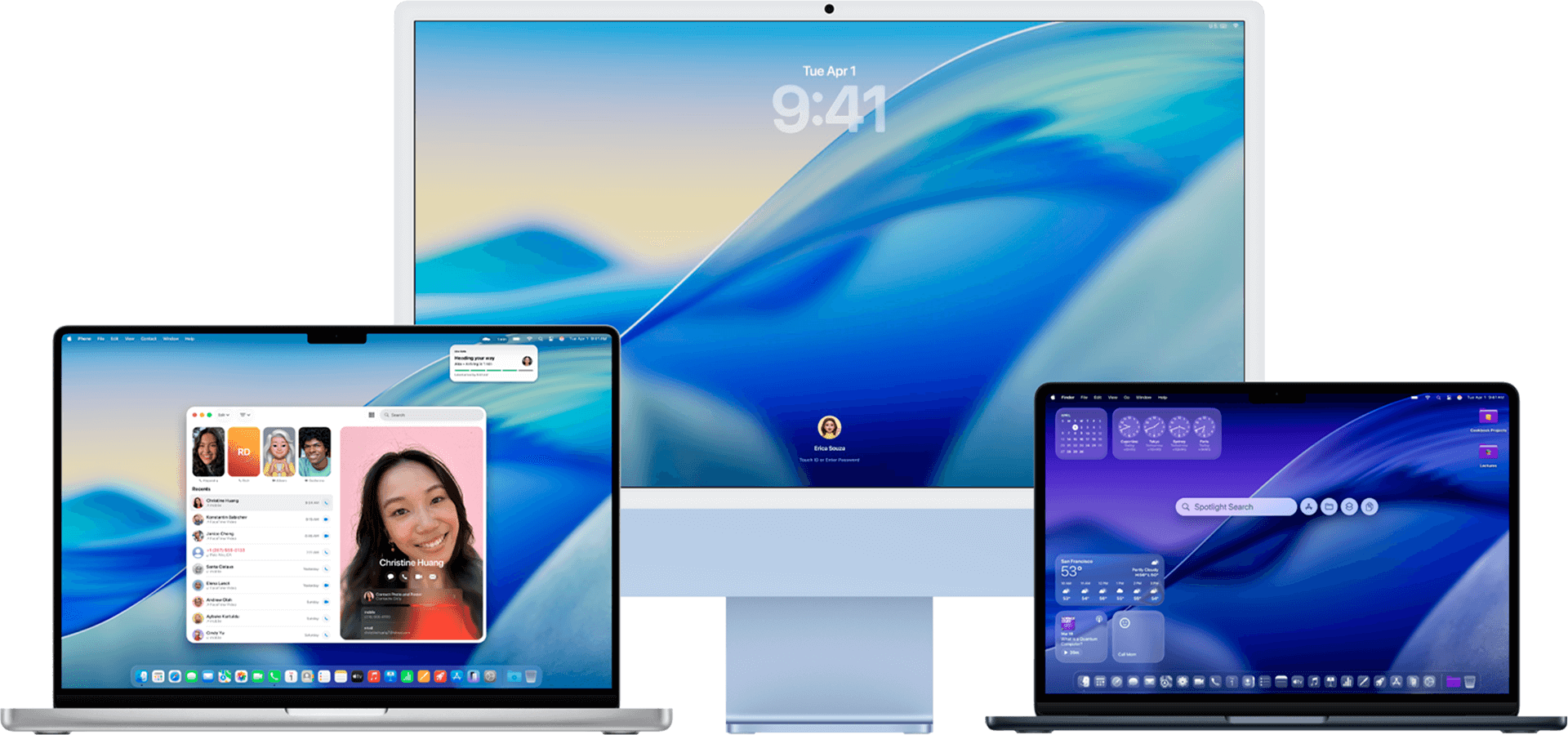Open the Cookbook Projects folder on right MacBook
Viewport: 1568px width, 735px height.
click(x=1488, y=421)
